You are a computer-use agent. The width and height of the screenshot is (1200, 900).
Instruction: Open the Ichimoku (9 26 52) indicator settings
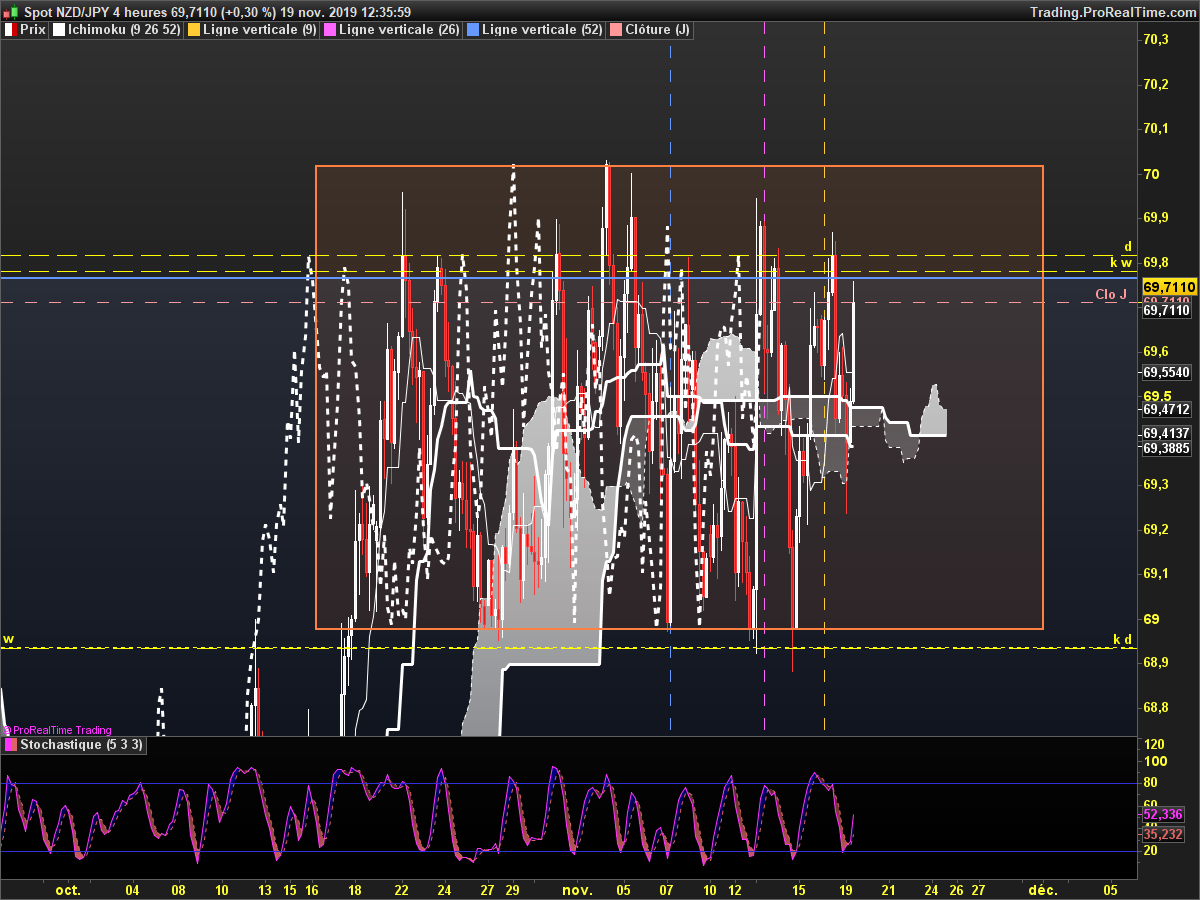[x=118, y=30]
